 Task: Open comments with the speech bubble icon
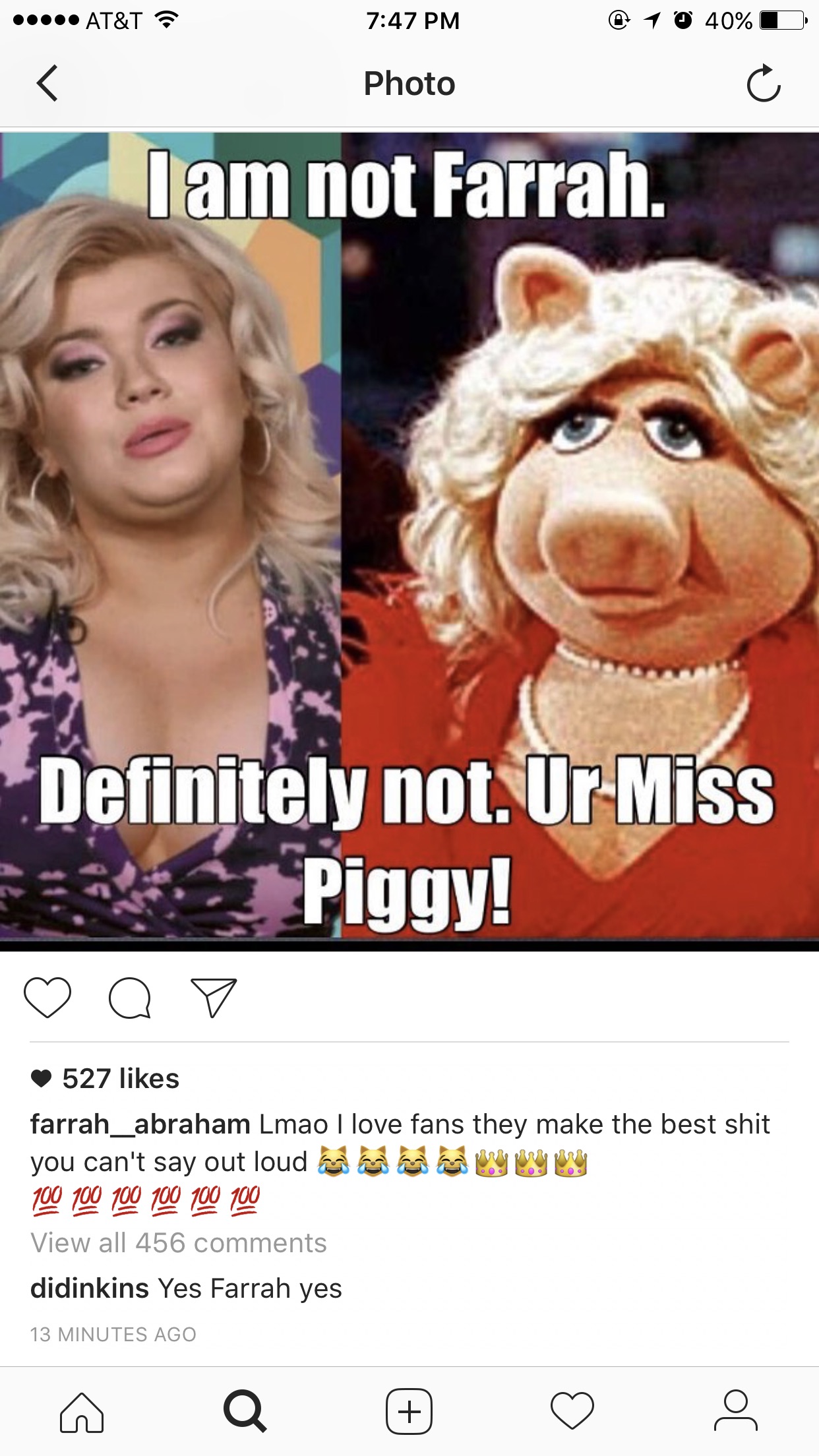[130, 998]
